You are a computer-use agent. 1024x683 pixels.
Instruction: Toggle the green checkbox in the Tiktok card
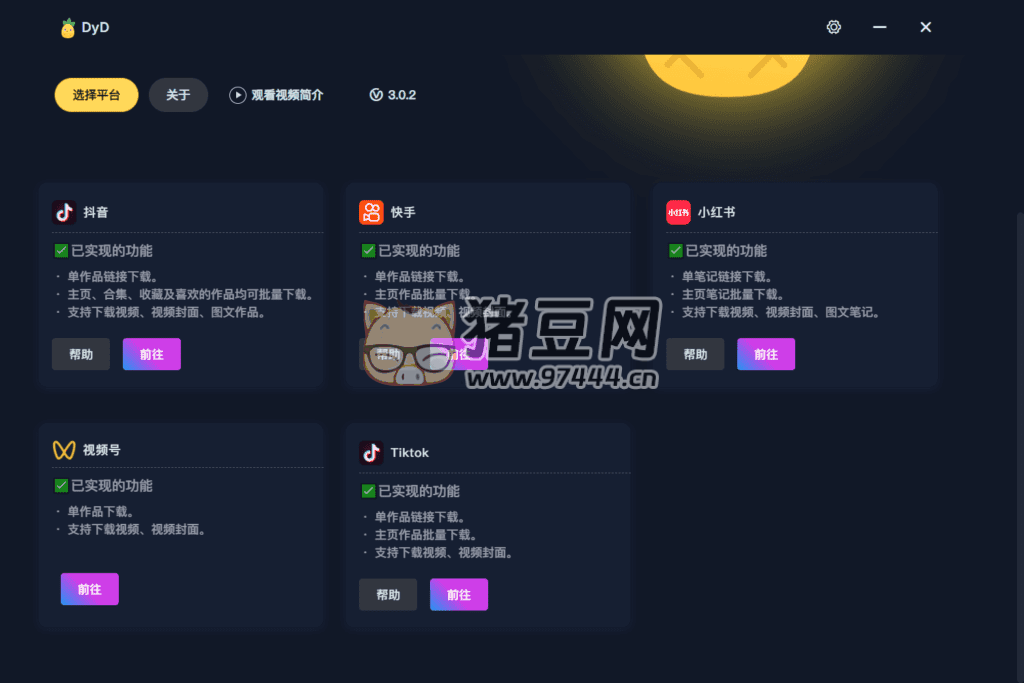pyautogui.click(x=368, y=491)
